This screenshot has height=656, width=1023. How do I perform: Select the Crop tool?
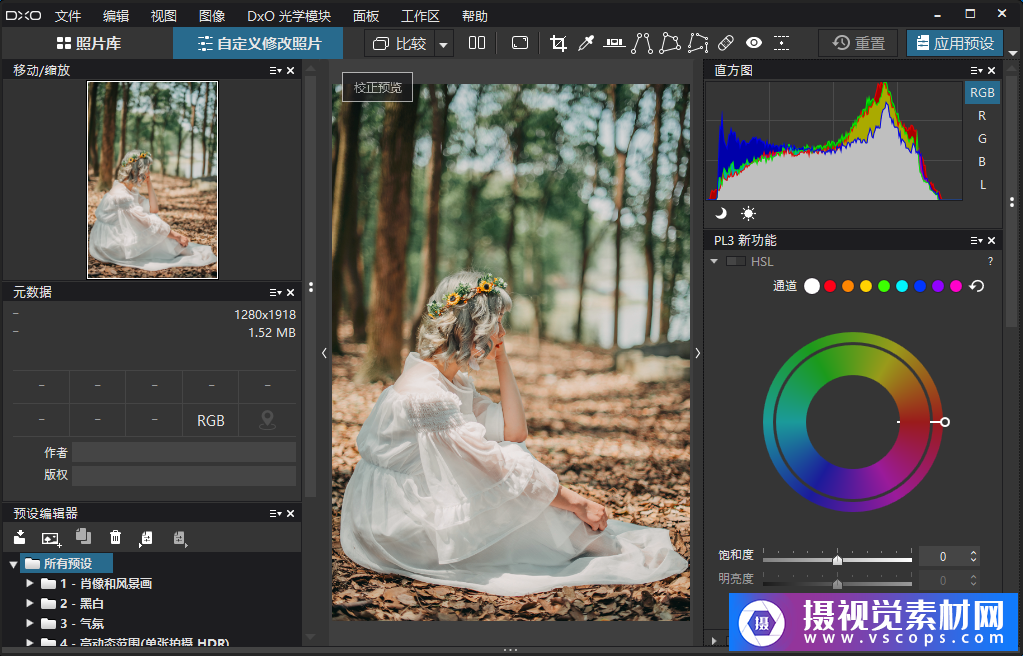(558, 43)
